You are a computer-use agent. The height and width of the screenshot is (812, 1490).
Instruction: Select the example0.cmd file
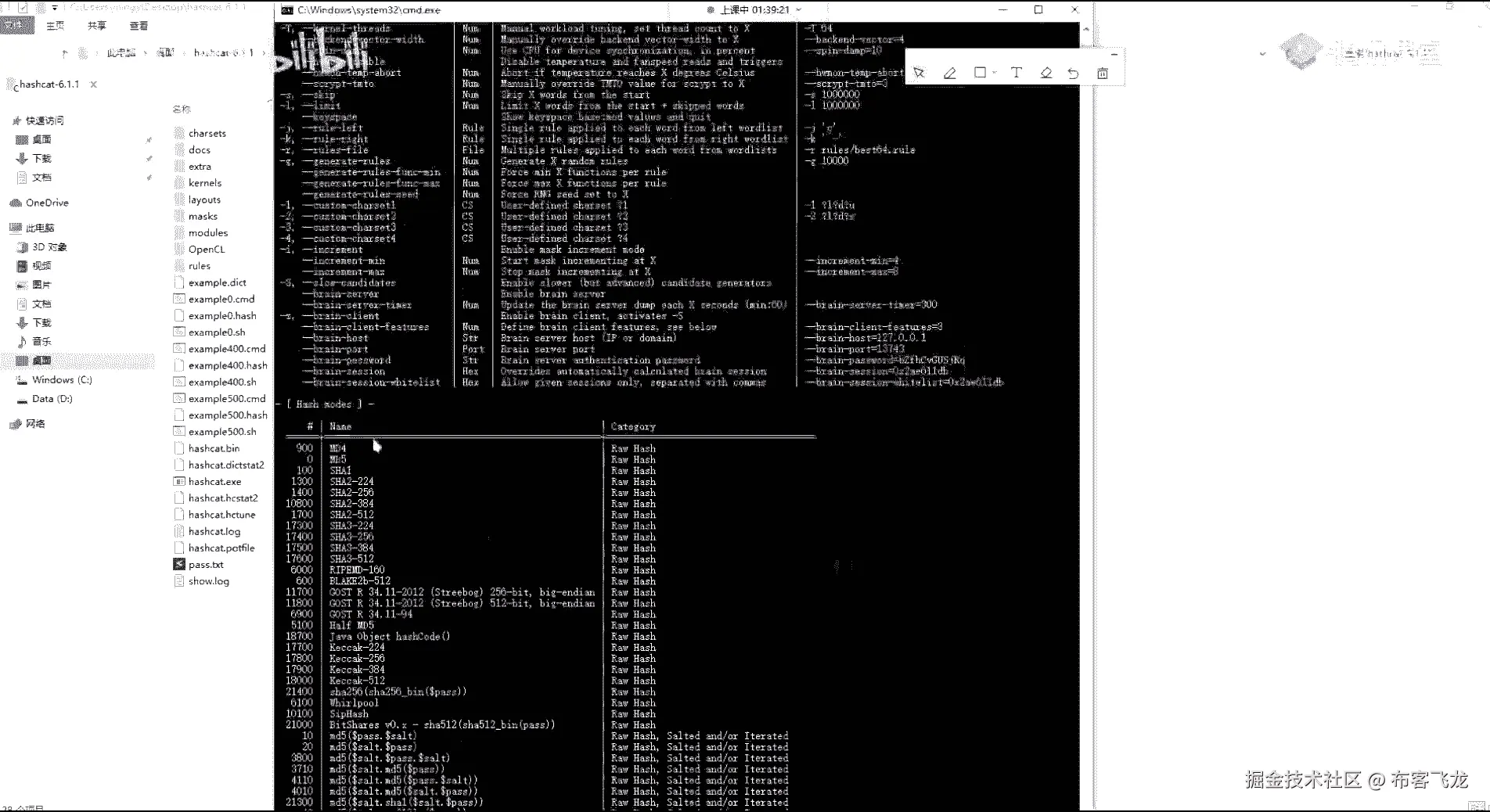(221, 300)
